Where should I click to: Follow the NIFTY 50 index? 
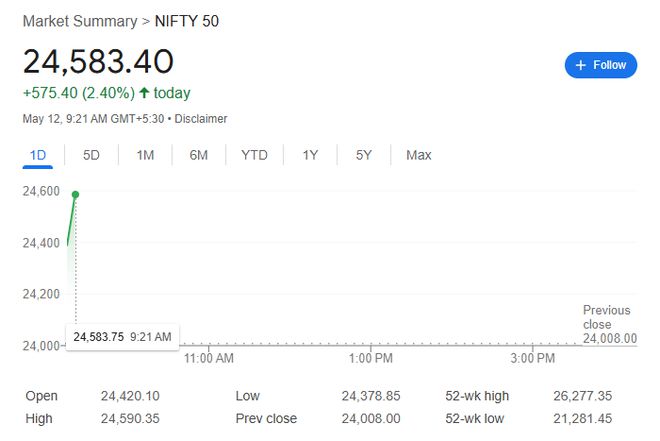pos(601,65)
